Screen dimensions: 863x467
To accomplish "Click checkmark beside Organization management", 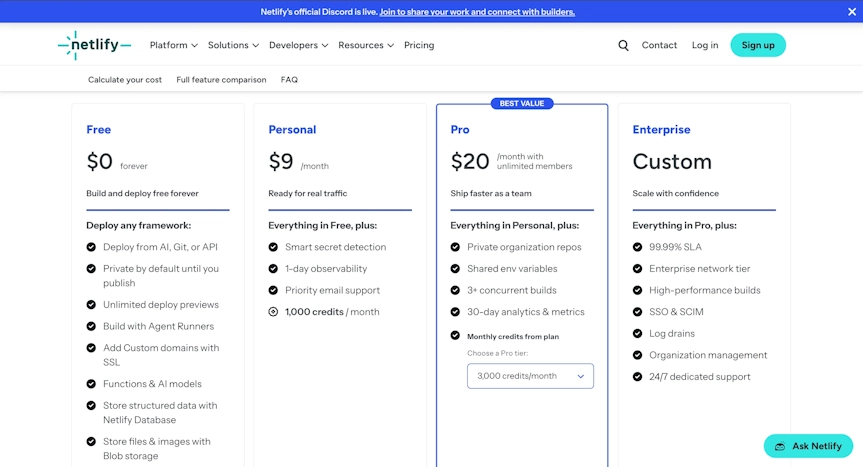I will (637, 355).
